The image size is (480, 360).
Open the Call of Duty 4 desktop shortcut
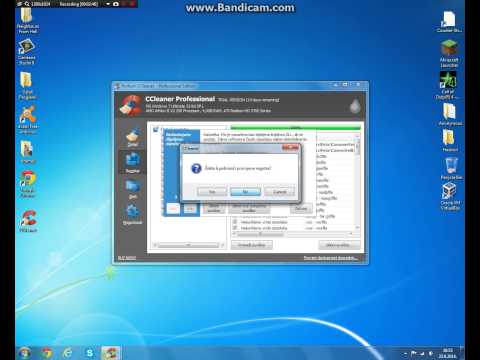(448, 85)
